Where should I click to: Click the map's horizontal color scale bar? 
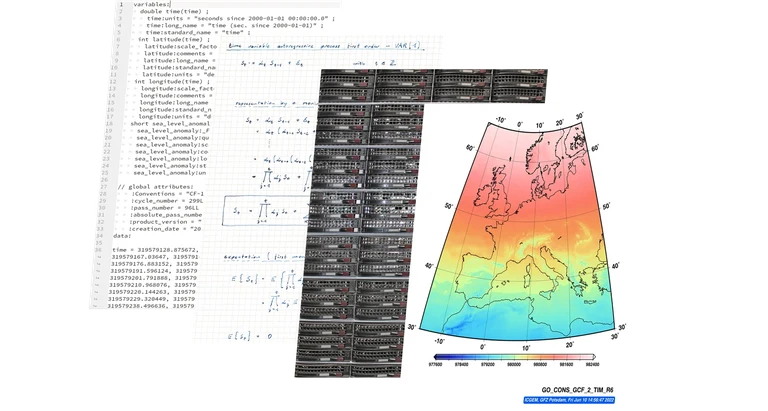tap(513, 355)
